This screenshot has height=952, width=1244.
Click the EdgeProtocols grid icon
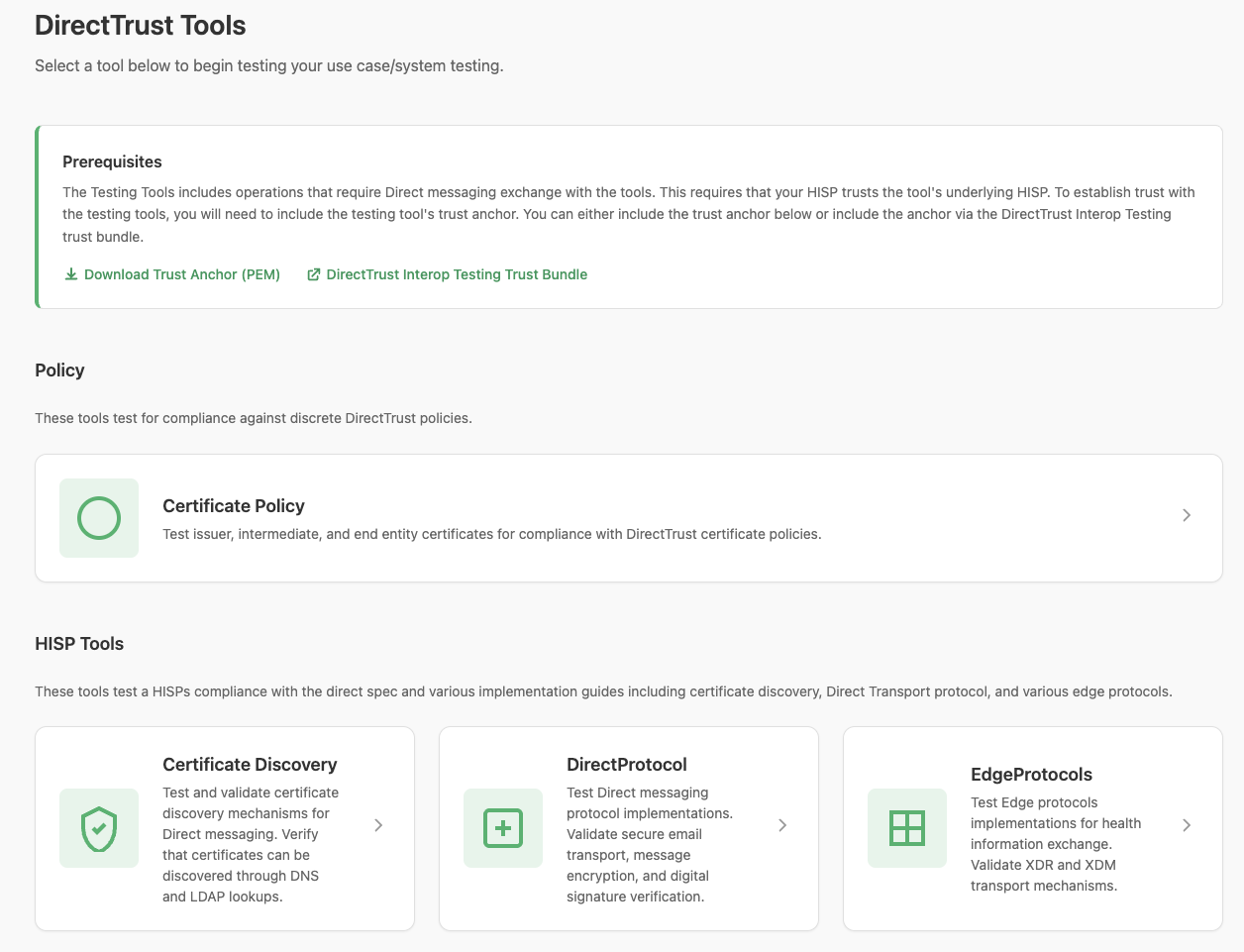907,828
